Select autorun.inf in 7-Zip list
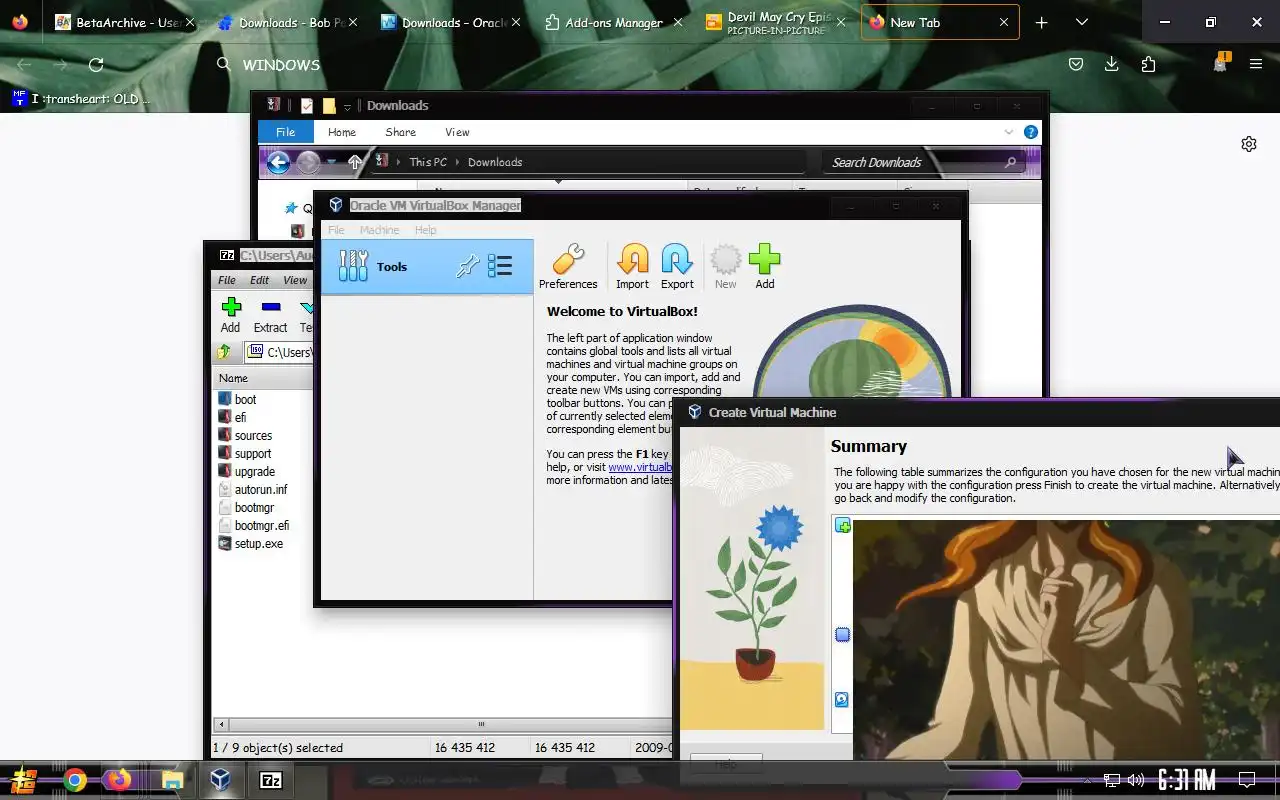Viewport: 1280px width, 800px height. pos(260,489)
